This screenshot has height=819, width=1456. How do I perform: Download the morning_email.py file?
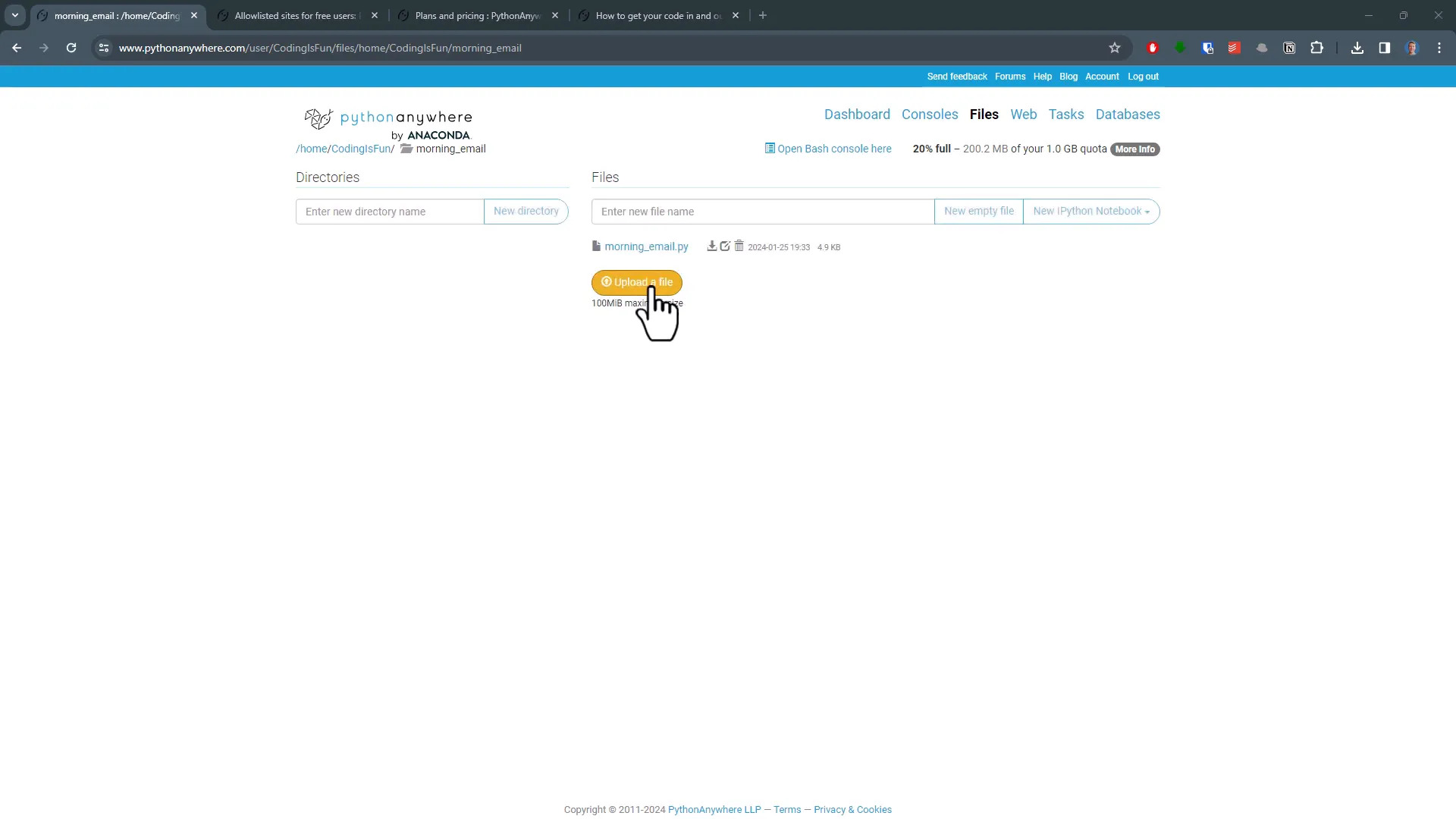click(711, 246)
